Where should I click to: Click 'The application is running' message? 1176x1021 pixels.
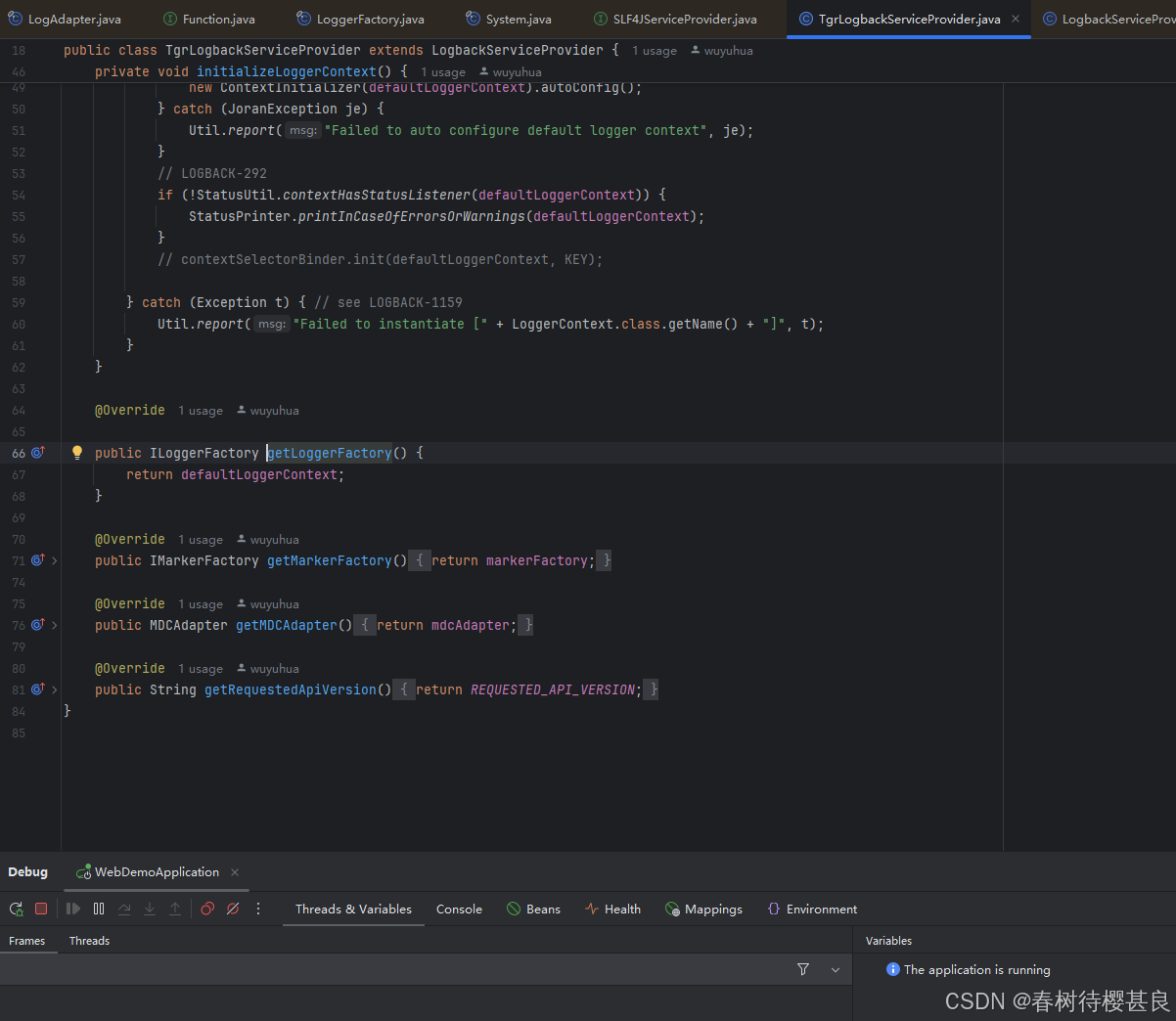point(977,969)
